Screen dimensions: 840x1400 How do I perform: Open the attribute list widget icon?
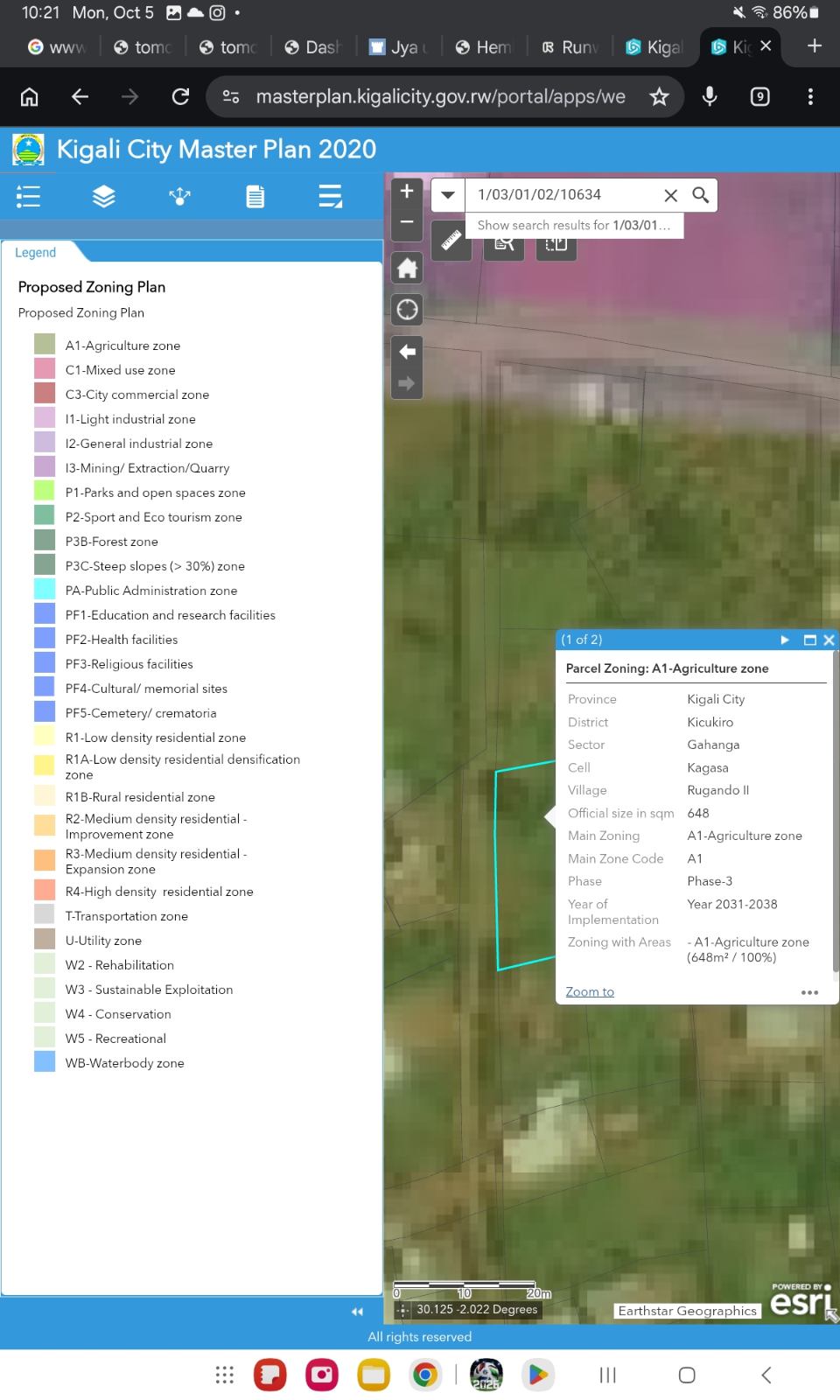coord(330,196)
